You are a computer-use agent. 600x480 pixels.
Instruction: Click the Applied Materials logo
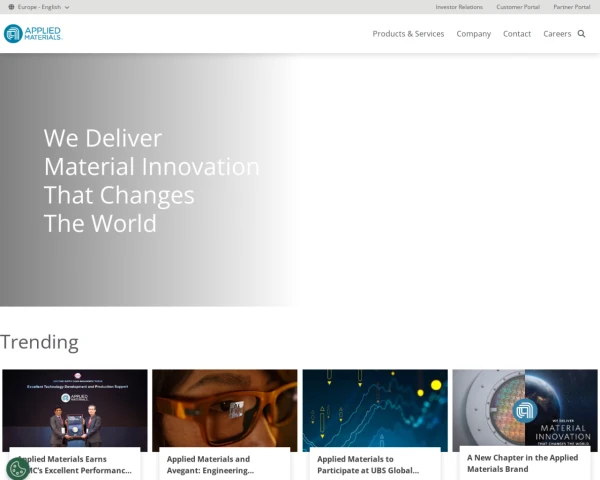(x=33, y=34)
